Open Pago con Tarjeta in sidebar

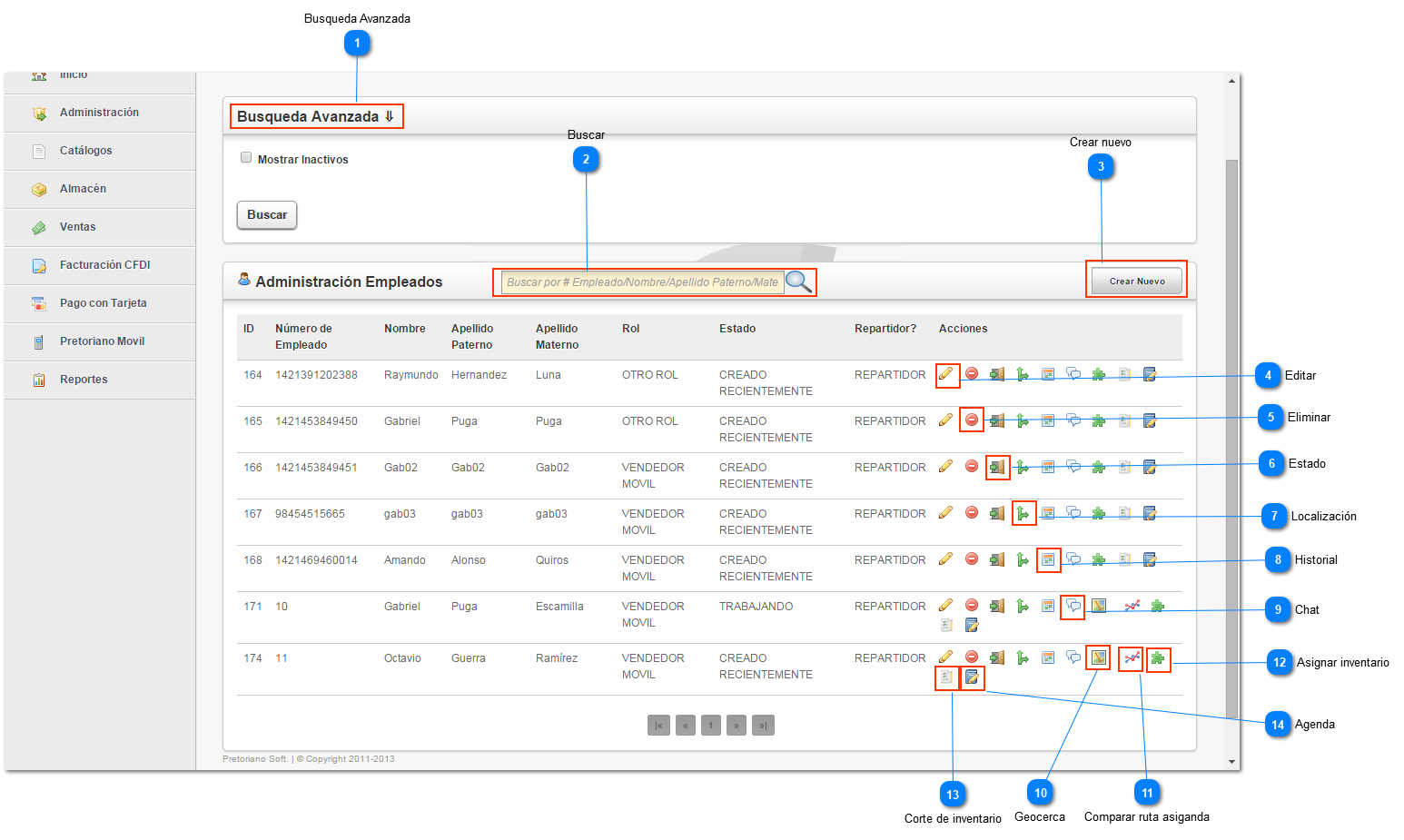(x=99, y=303)
